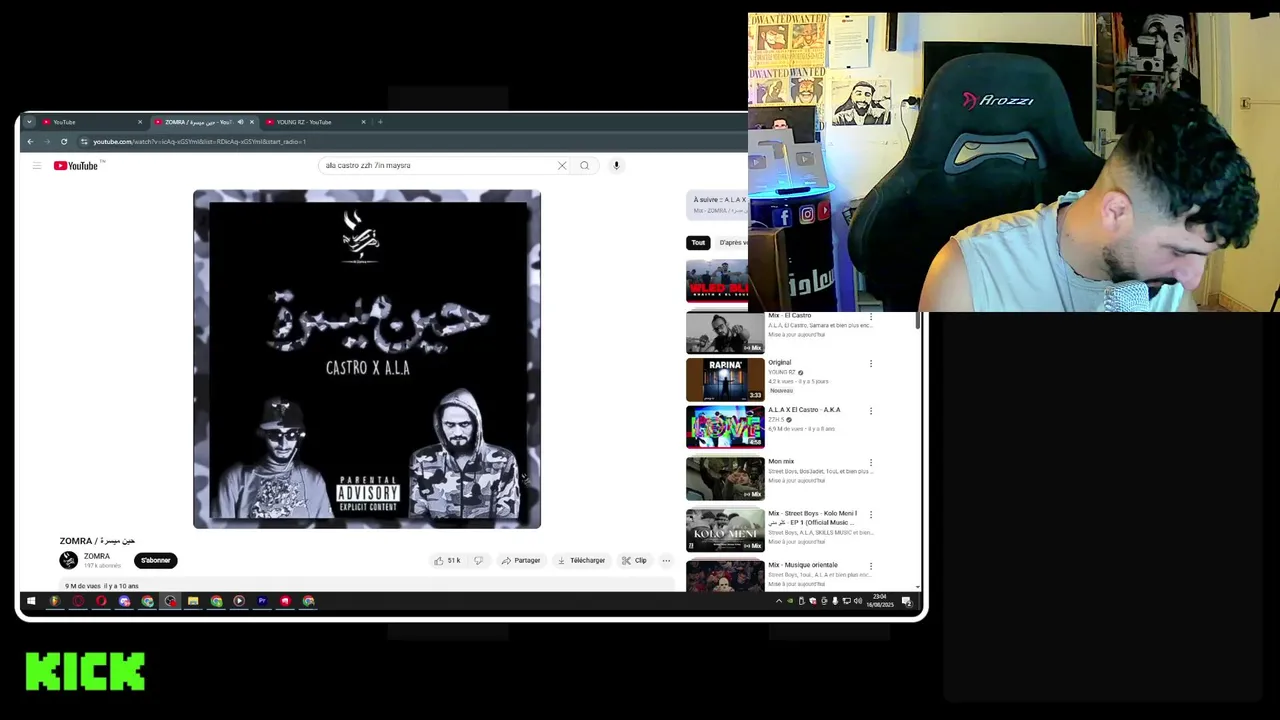Open the taskbar clock showing 23:04
The image size is (1280, 720).
pyautogui.click(x=880, y=601)
